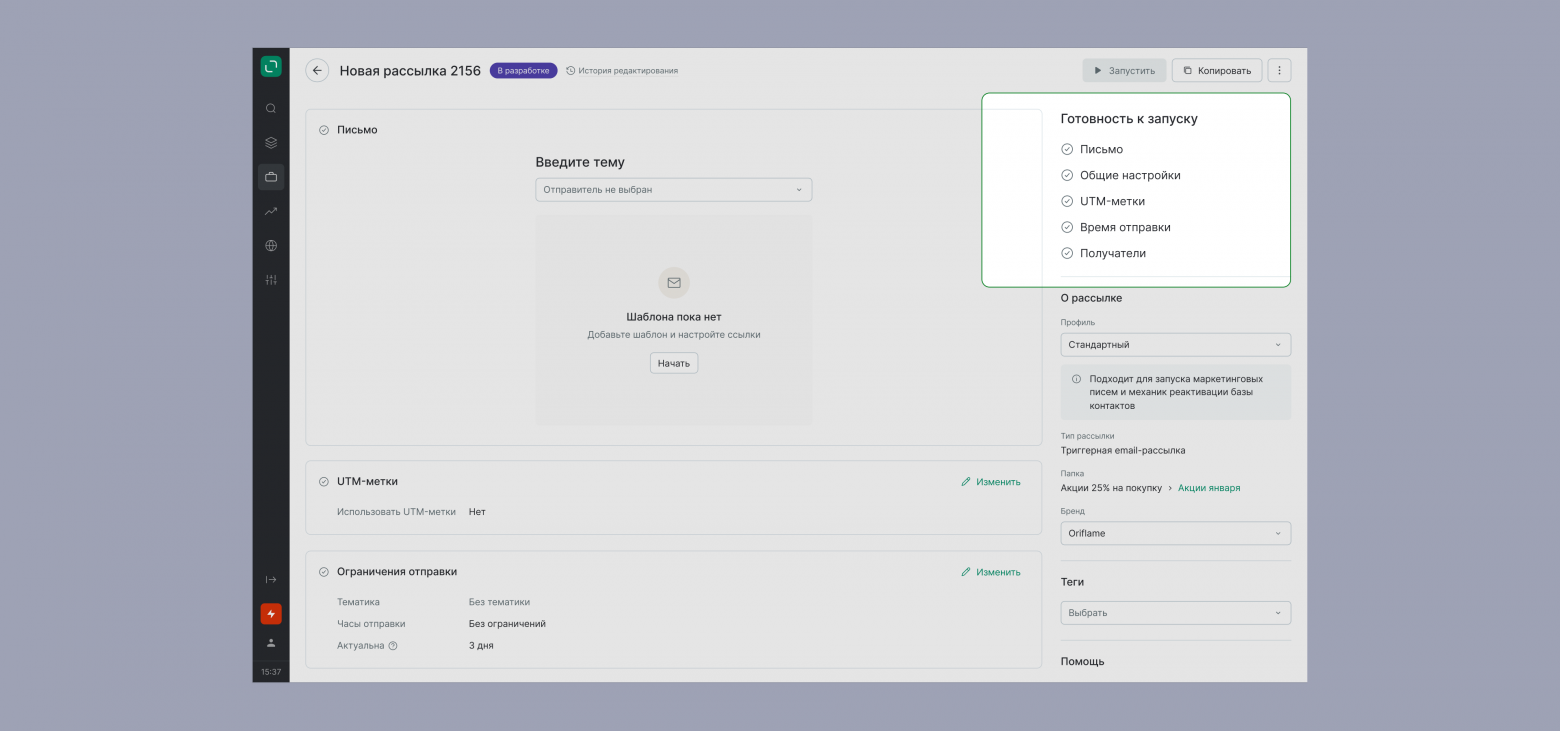Open the three-dot more options menu
Image resolution: width=1560 pixels, height=731 pixels.
click(x=1279, y=71)
